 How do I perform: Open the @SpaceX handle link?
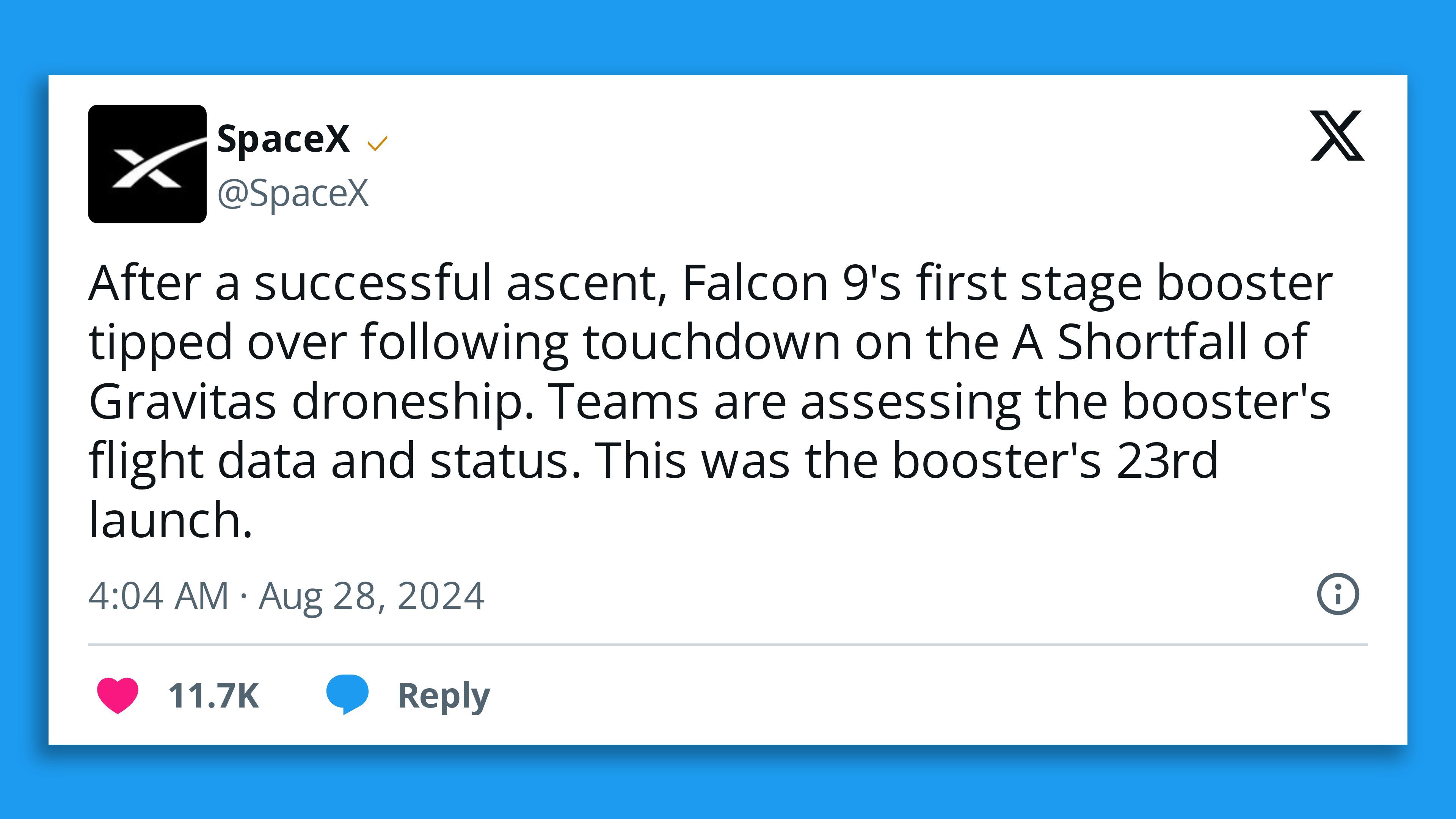pyautogui.click(x=293, y=193)
